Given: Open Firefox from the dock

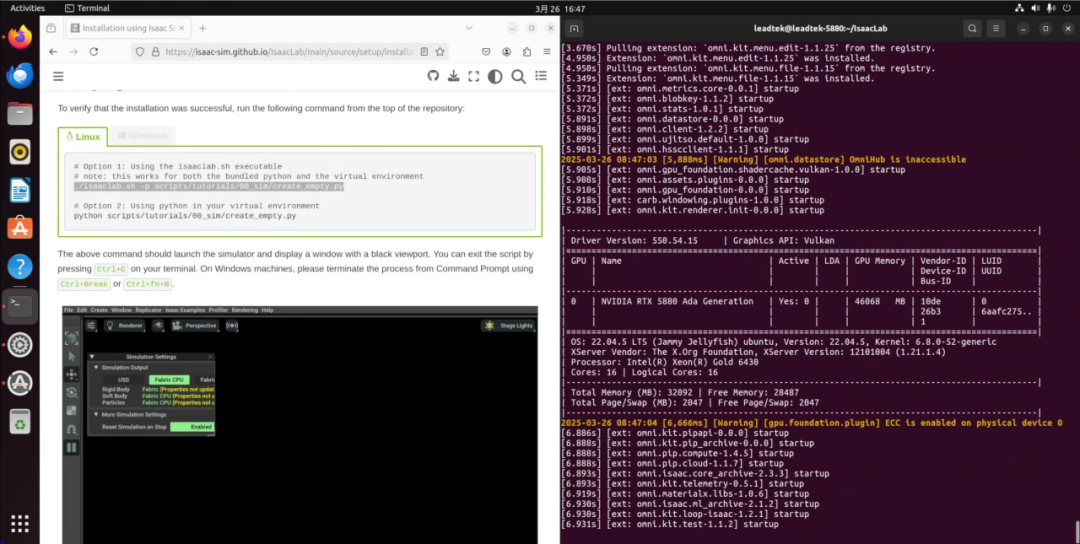Looking at the screenshot, I should coord(20,36).
